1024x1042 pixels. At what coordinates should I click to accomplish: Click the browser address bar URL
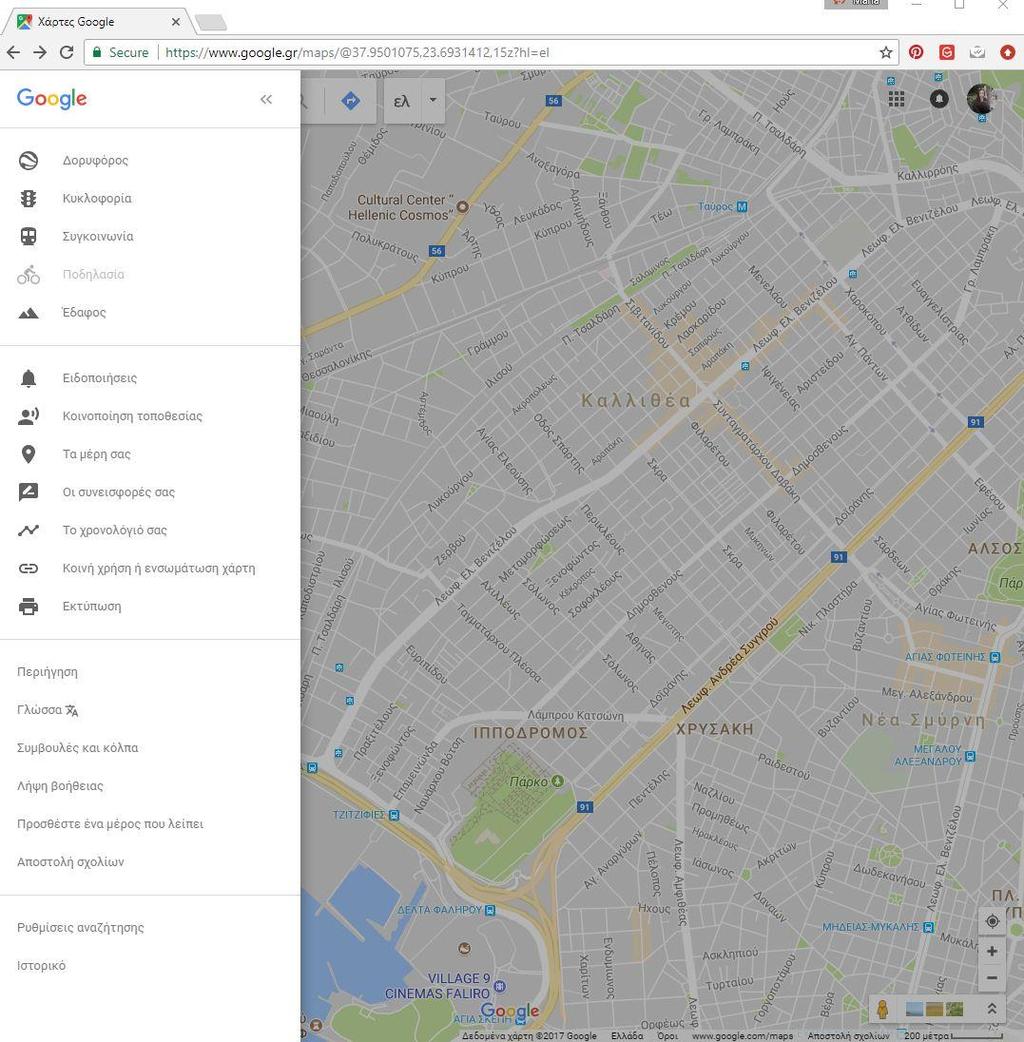tap(357, 52)
